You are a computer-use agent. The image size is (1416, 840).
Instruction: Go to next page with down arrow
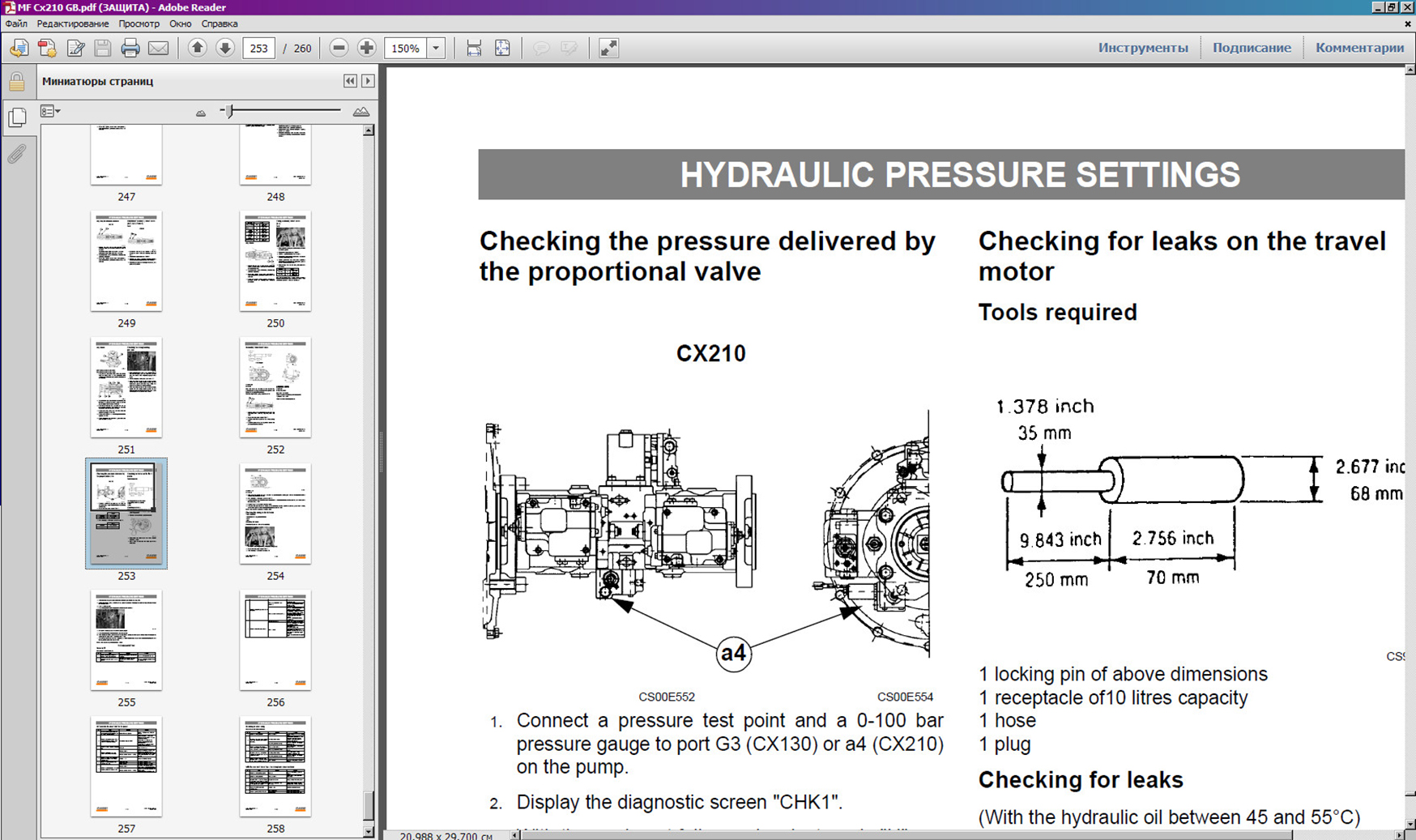225,49
